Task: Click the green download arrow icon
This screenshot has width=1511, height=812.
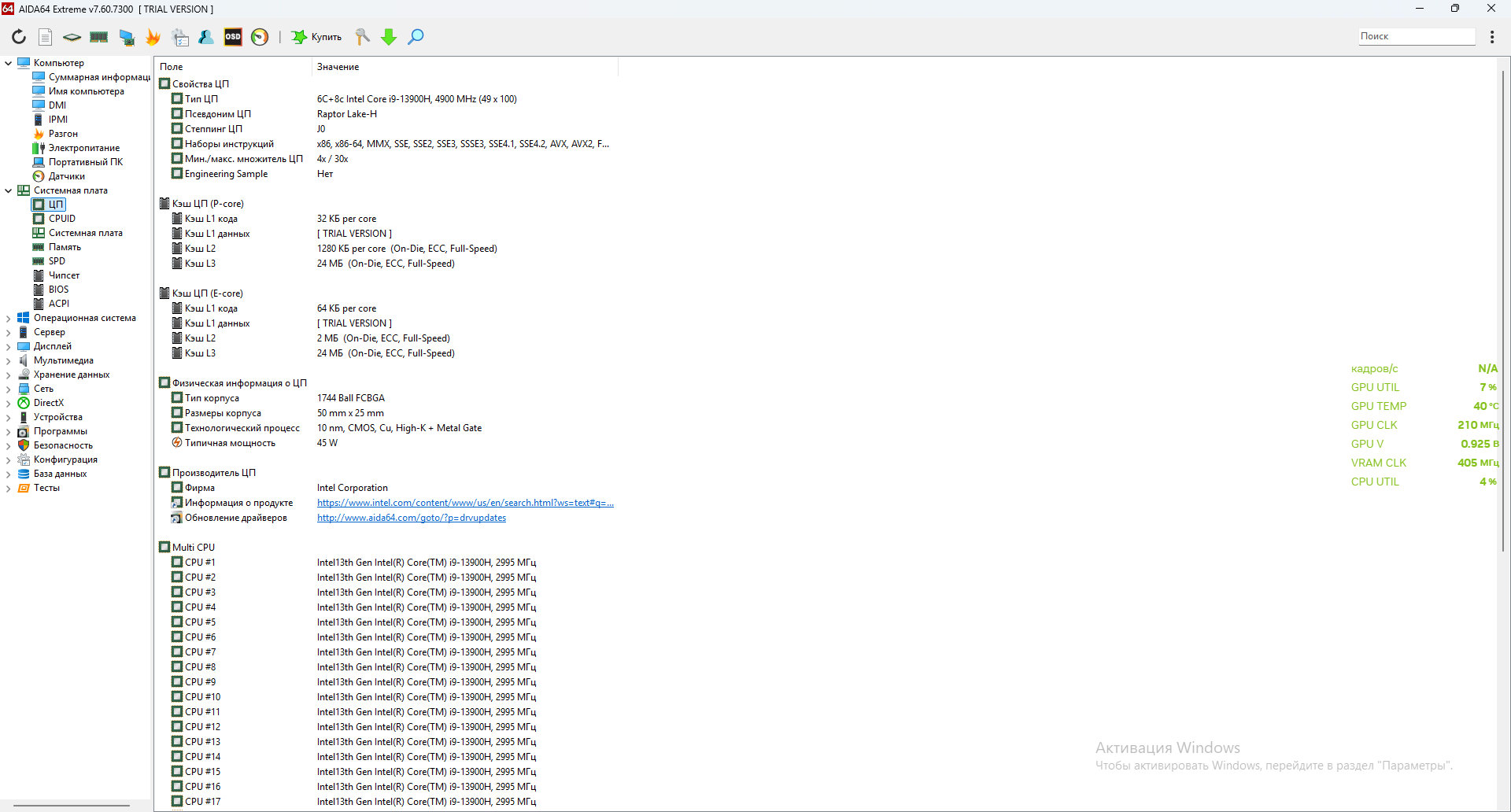Action: (389, 37)
